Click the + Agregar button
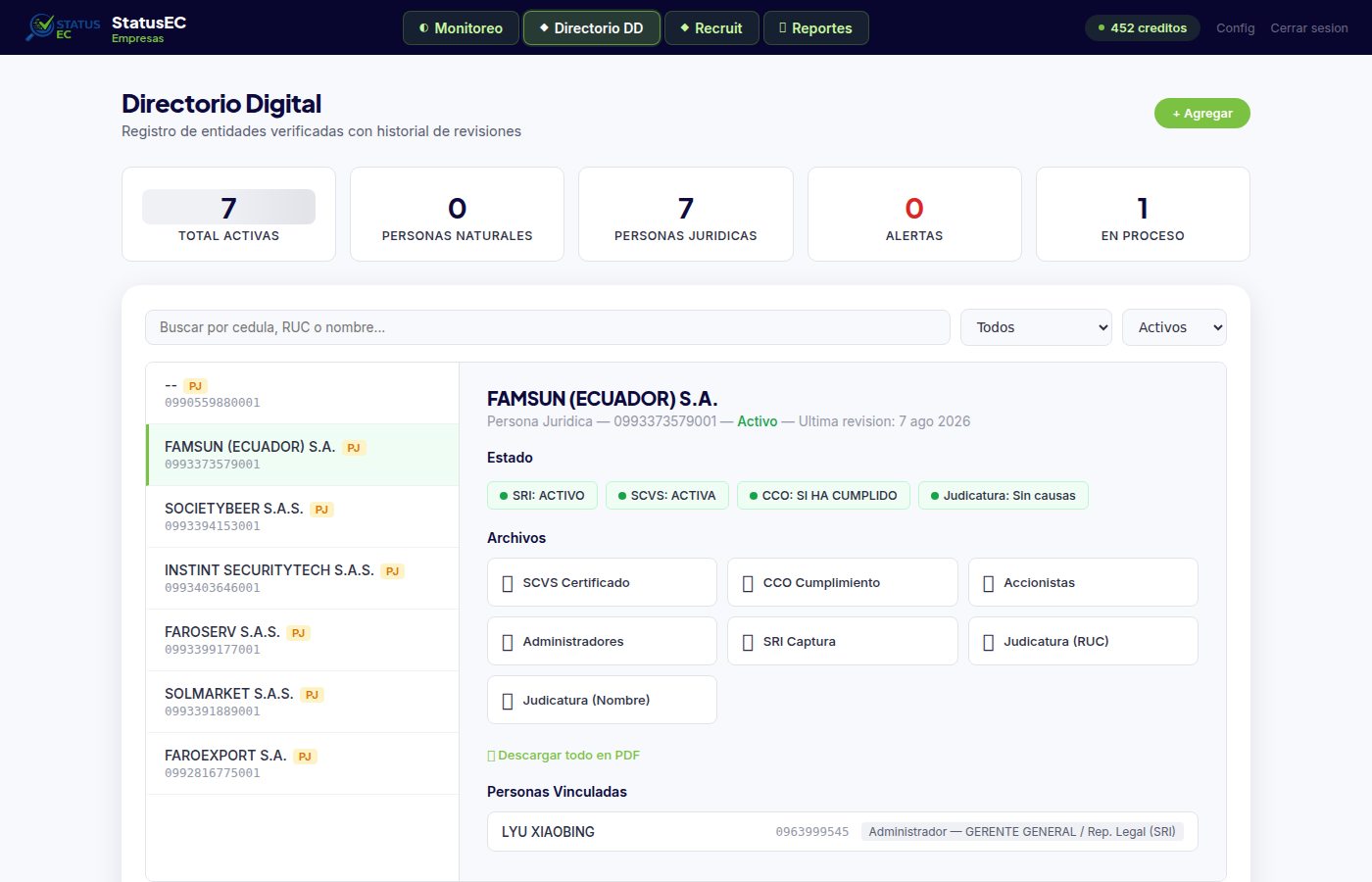This screenshot has height=882, width=1372. click(x=1202, y=114)
